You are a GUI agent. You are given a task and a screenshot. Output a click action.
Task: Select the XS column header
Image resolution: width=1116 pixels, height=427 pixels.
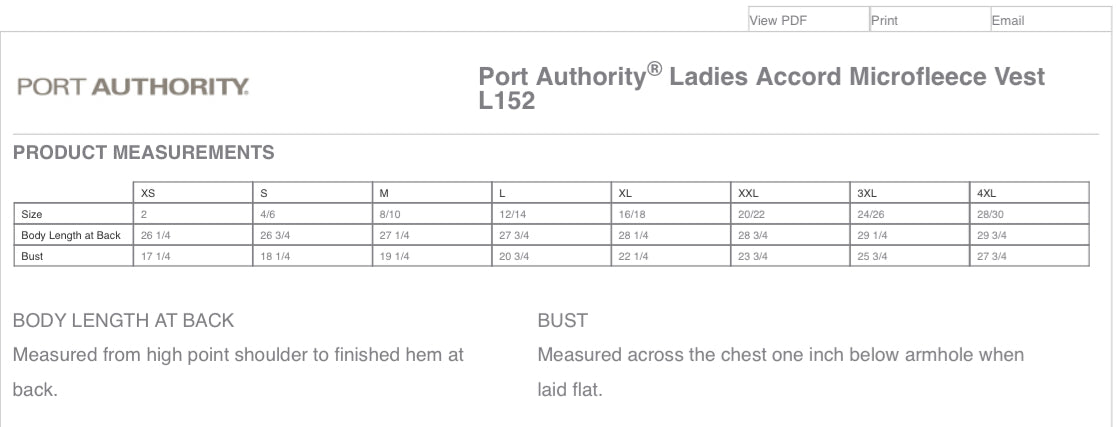click(x=148, y=193)
